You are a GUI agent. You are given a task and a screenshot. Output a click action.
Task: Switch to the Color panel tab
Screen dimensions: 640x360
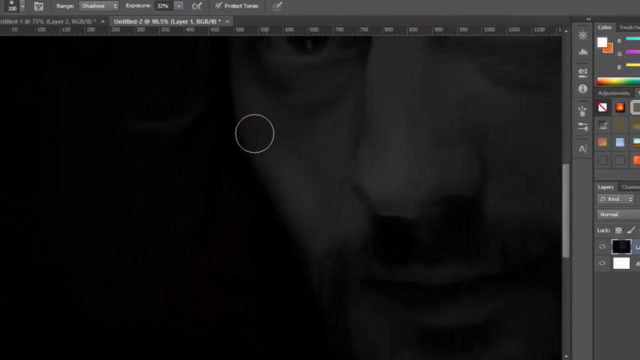click(x=604, y=27)
